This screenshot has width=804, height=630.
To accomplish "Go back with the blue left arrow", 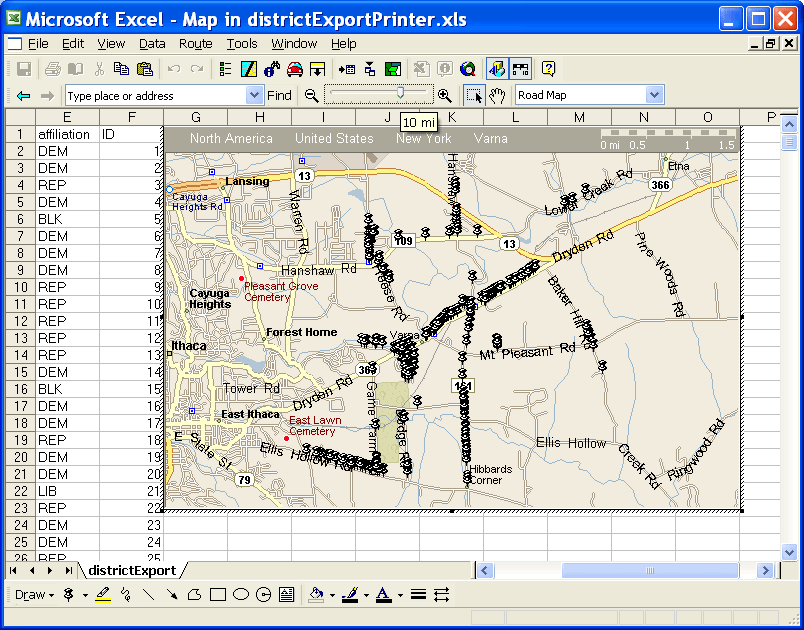I will coord(24,96).
